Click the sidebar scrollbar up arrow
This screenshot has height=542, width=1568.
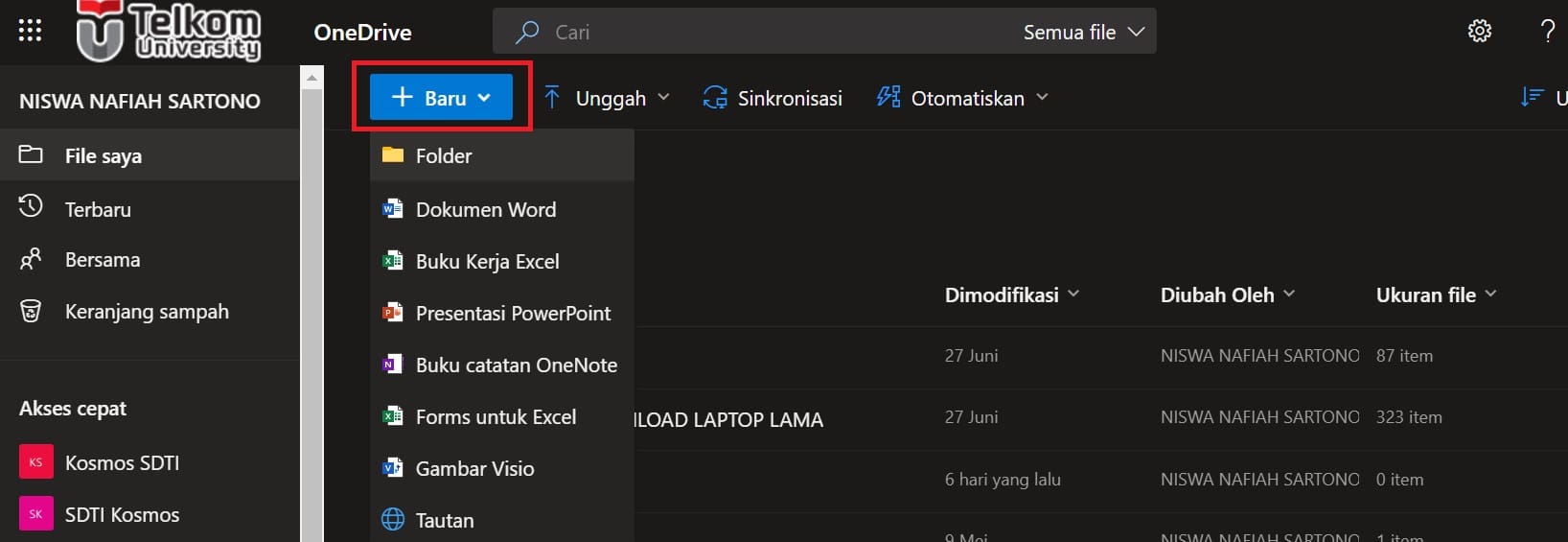click(311, 78)
